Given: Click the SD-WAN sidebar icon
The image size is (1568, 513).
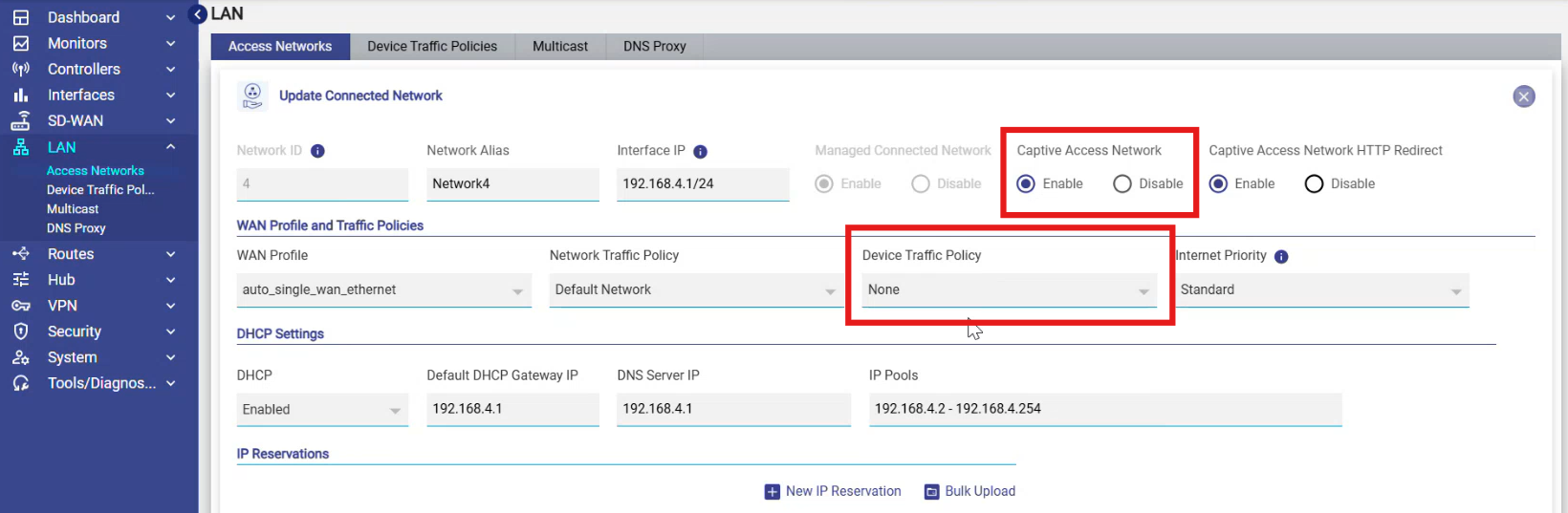Looking at the screenshot, I should pyautogui.click(x=20, y=120).
